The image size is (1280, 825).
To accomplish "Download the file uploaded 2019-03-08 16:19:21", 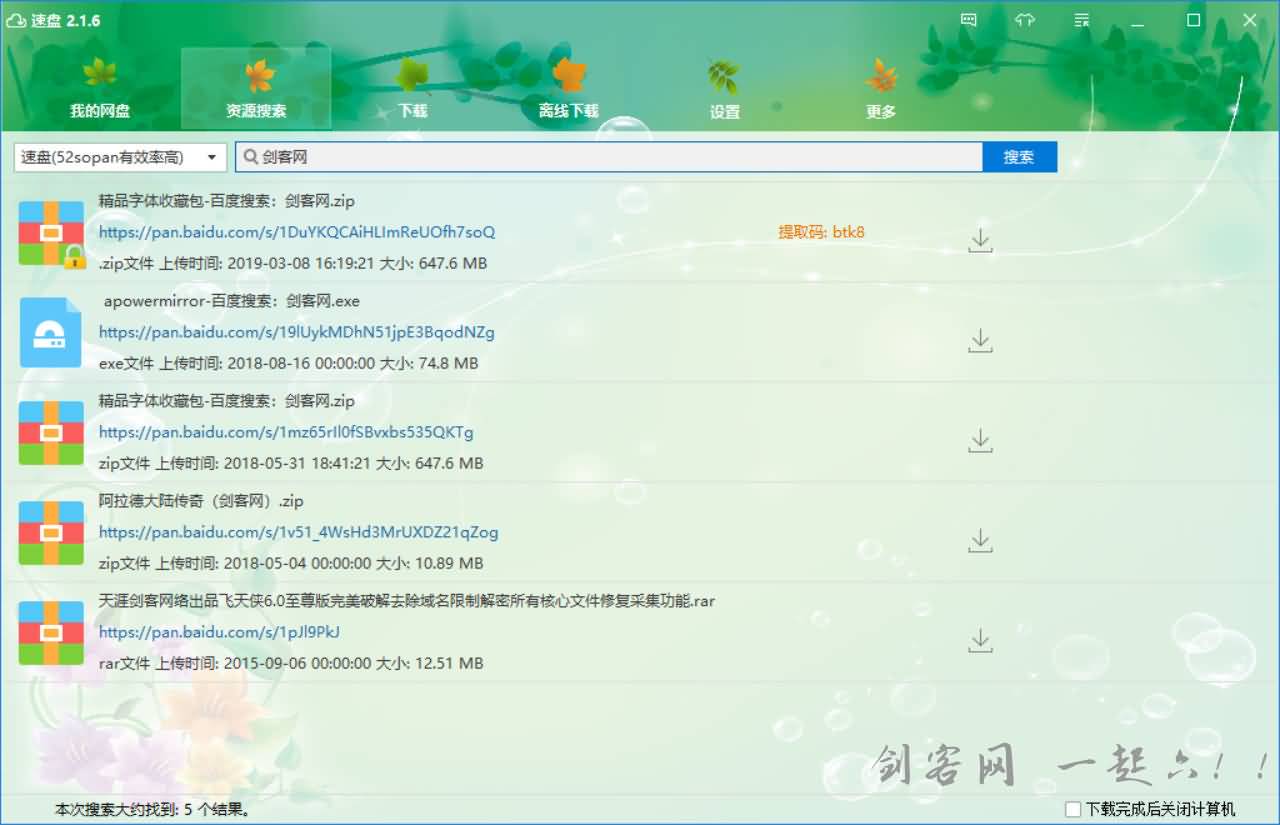I will [980, 241].
